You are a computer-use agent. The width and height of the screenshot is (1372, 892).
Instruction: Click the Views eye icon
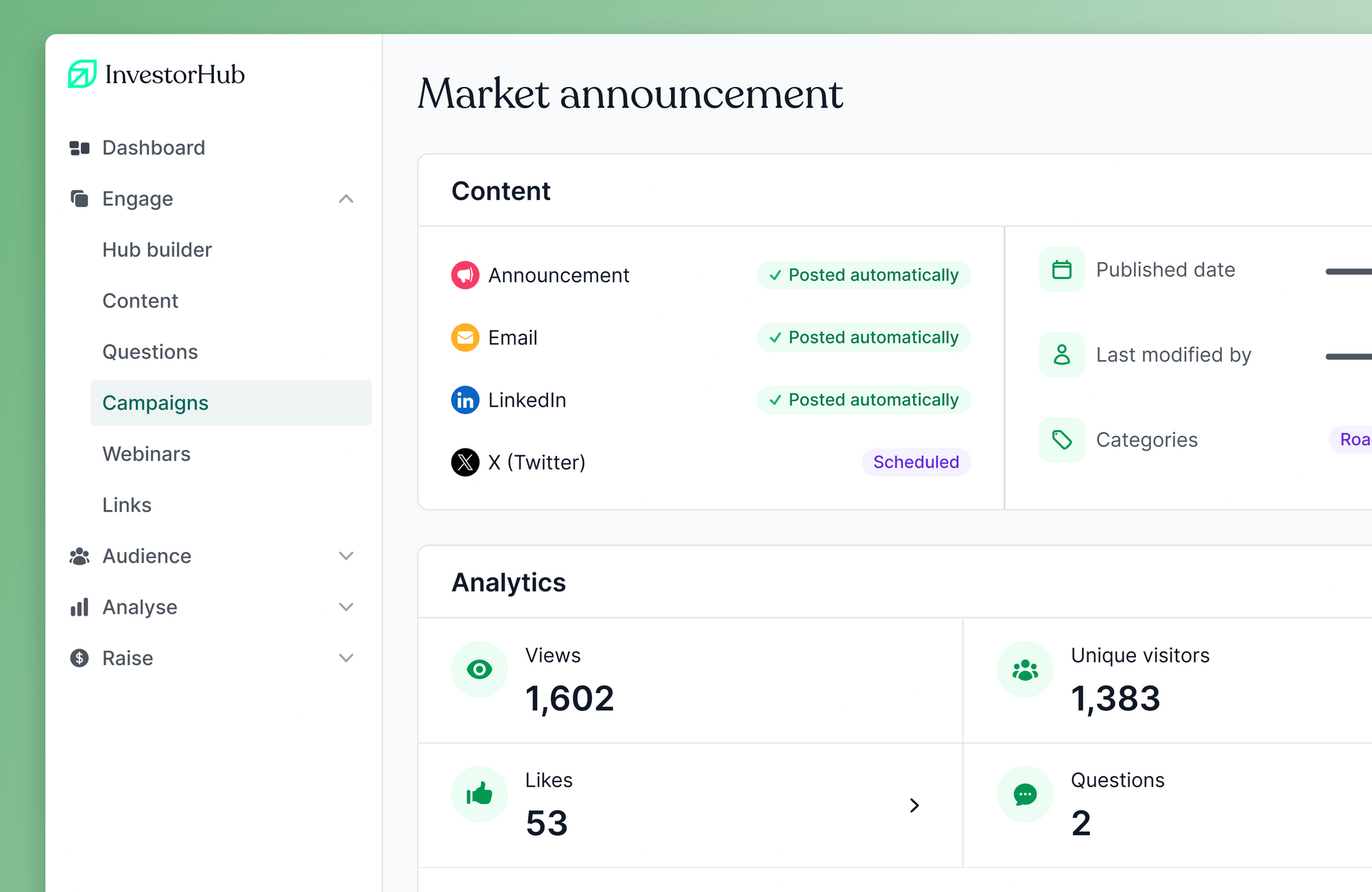480,669
